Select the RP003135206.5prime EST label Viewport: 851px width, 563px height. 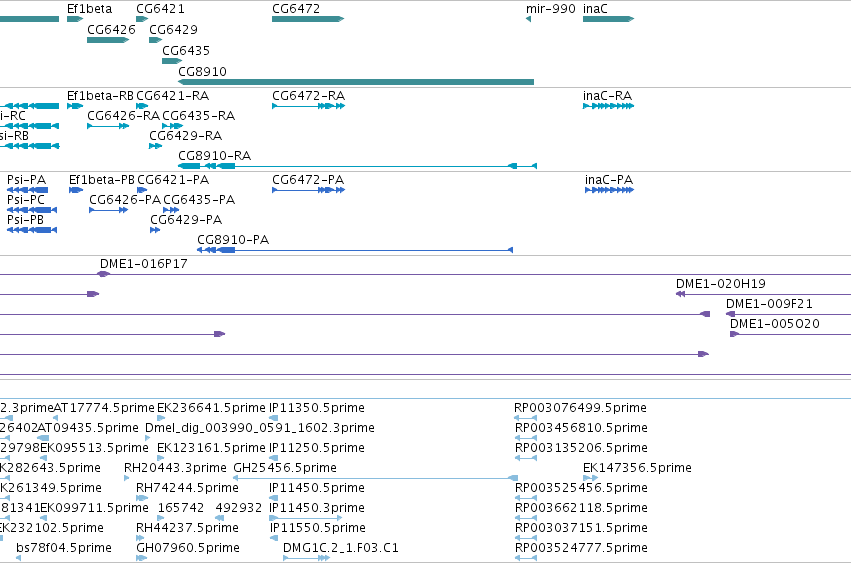581,448
